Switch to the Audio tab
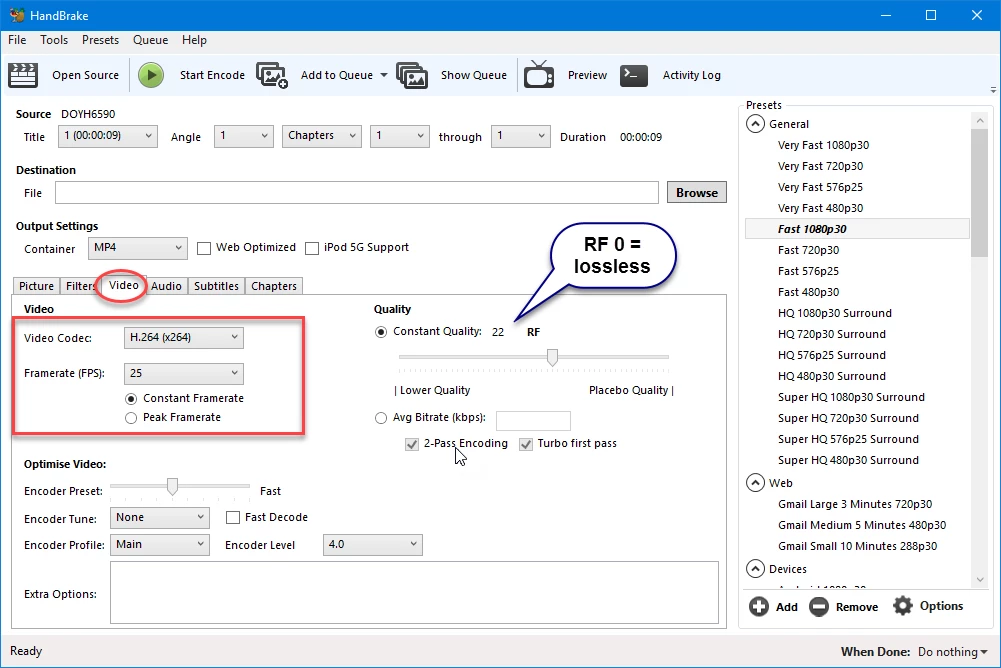The height and width of the screenshot is (668, 1001). tap(166, 286)
